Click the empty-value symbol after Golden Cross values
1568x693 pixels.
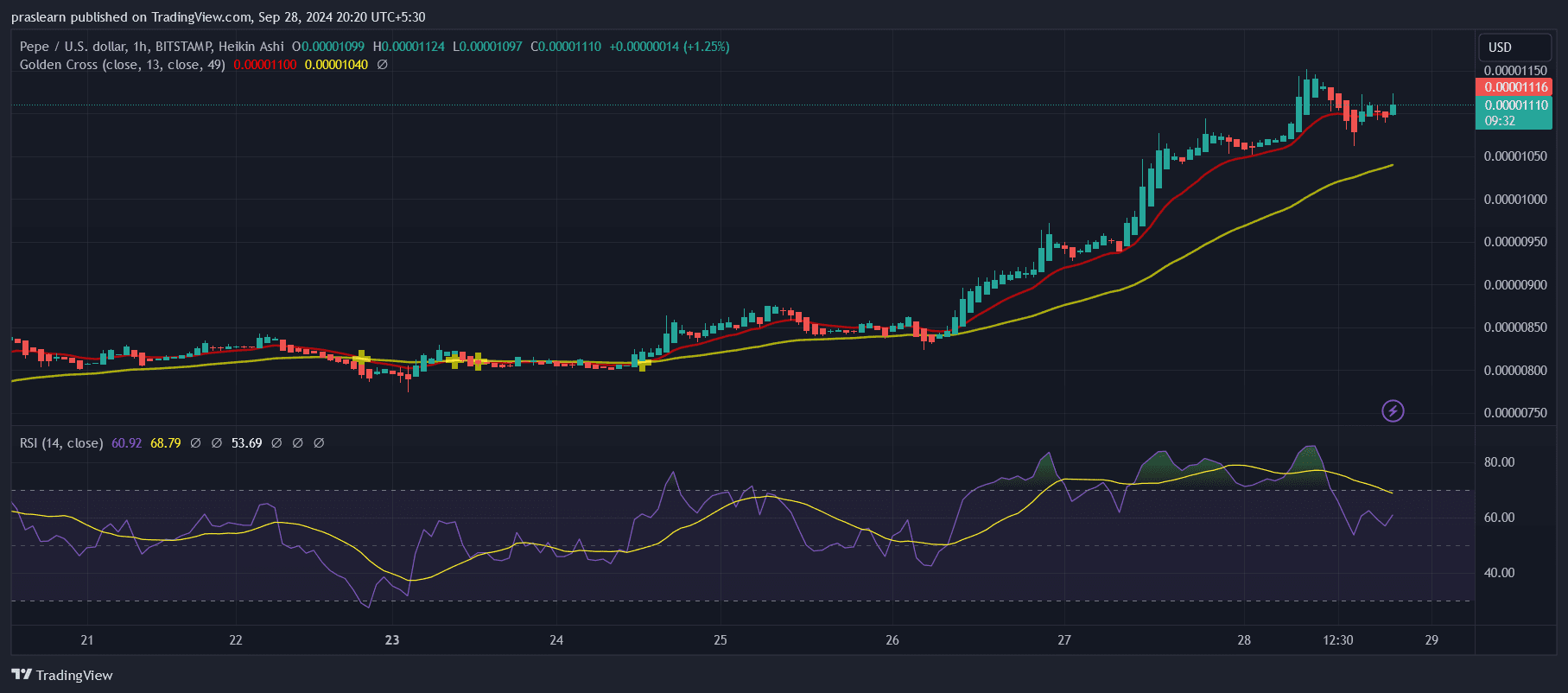[383, 65]
